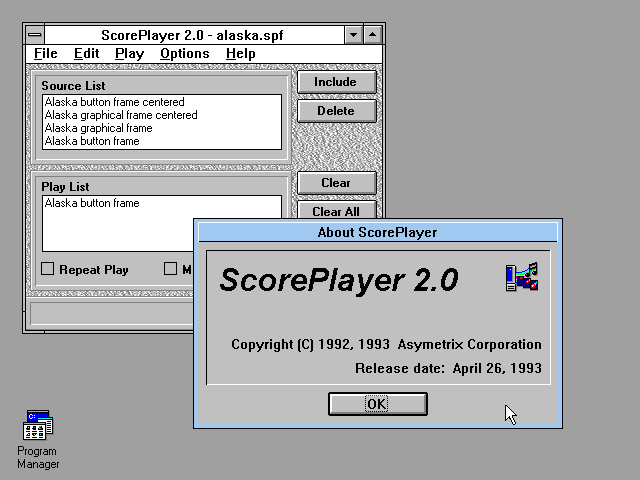
Task: Confirm the About dialog with OK
Action: (378, 404)
